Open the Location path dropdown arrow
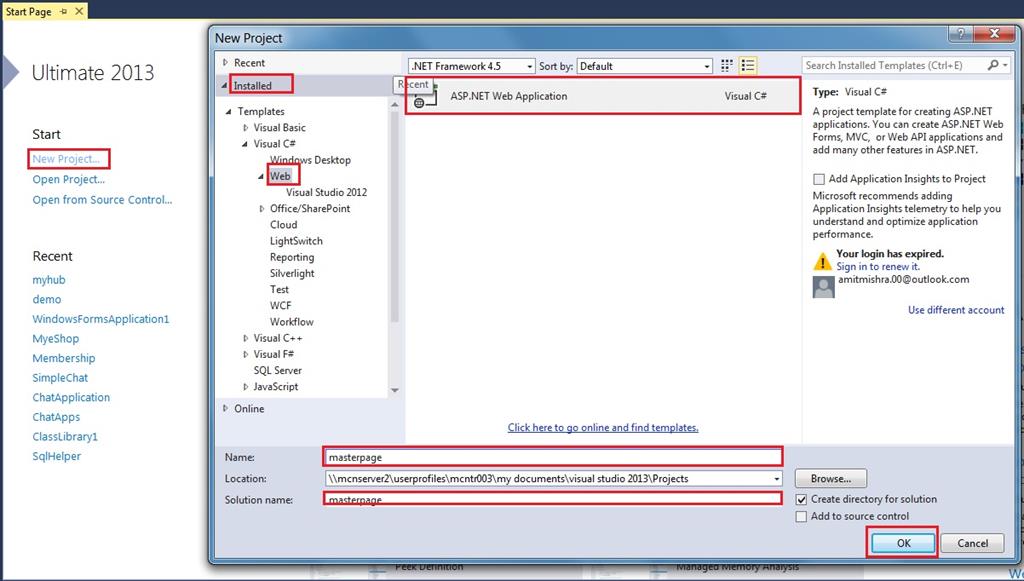Image resolution: width=1024 pixels, height=581 pixels. (x=776, y=479)
